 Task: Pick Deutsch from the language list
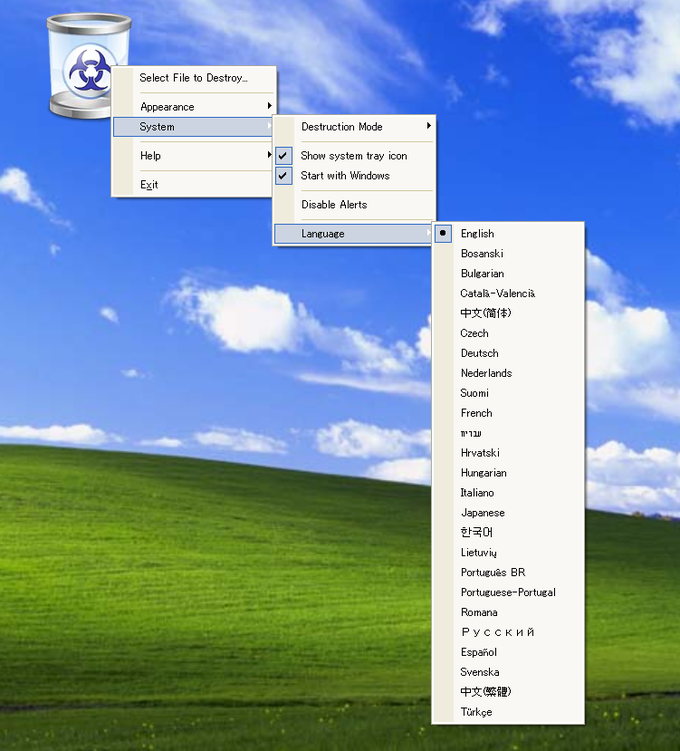coord(508,353)
